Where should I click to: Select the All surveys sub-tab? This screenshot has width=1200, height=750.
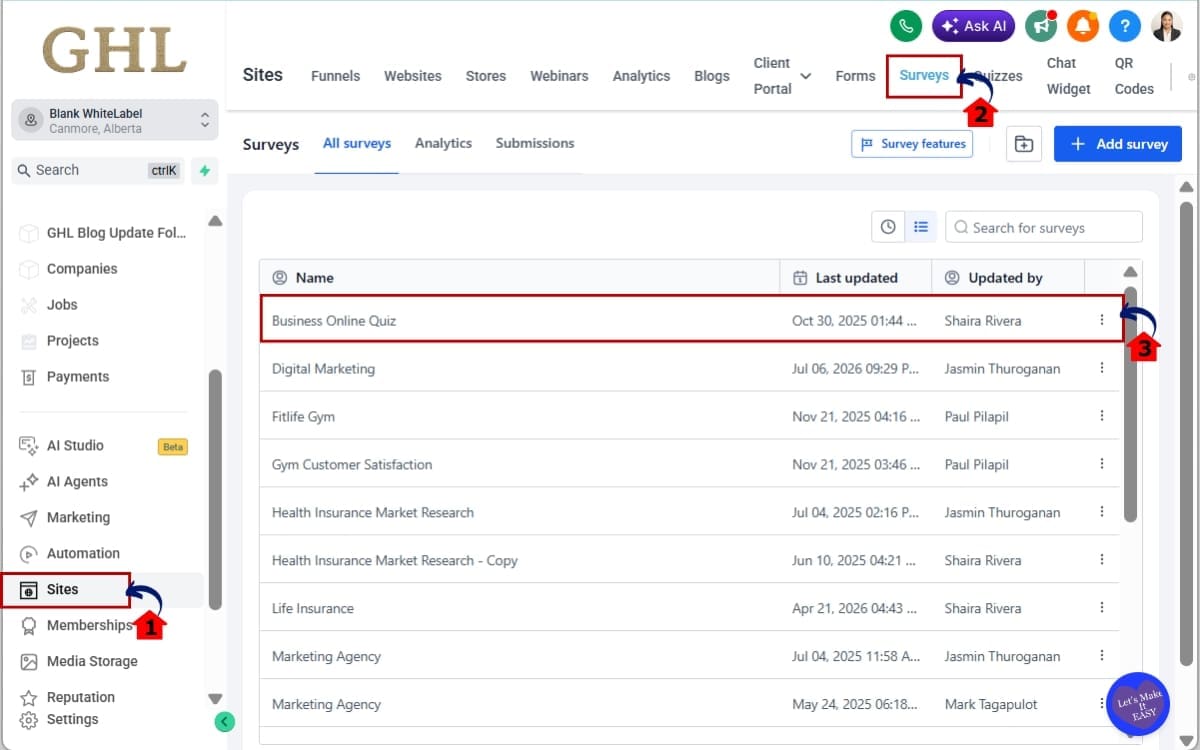(x=357, y=143)
